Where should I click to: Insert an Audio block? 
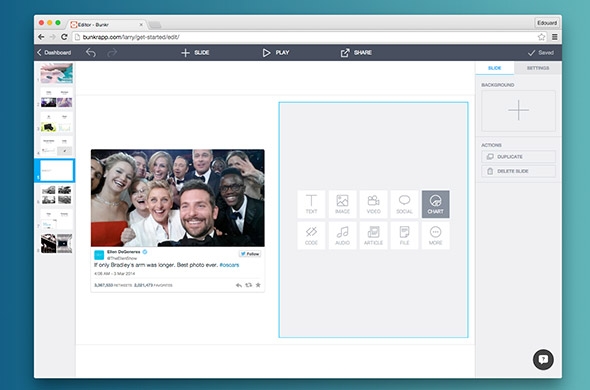point(342,235)
